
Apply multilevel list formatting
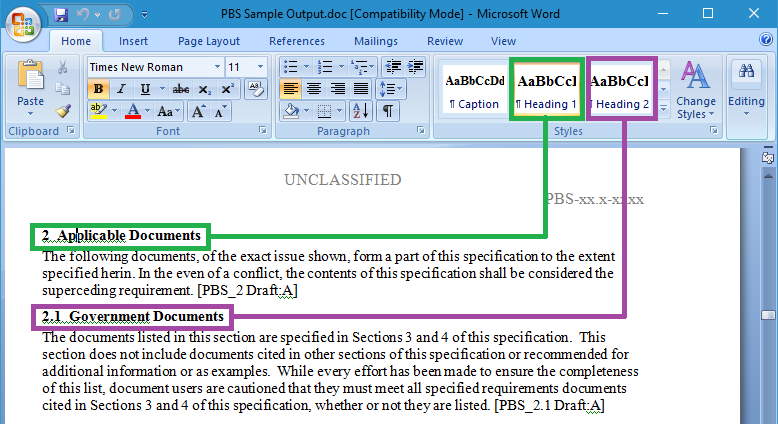point(358,66)
